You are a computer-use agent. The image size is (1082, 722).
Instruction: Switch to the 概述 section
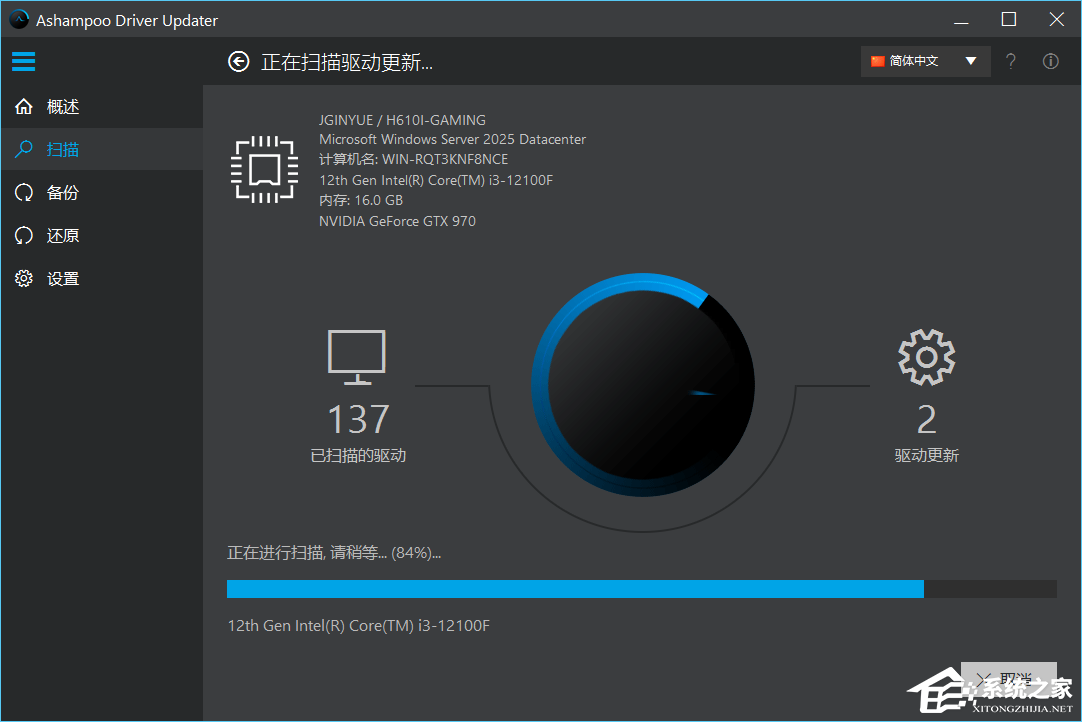pos(62,106)
